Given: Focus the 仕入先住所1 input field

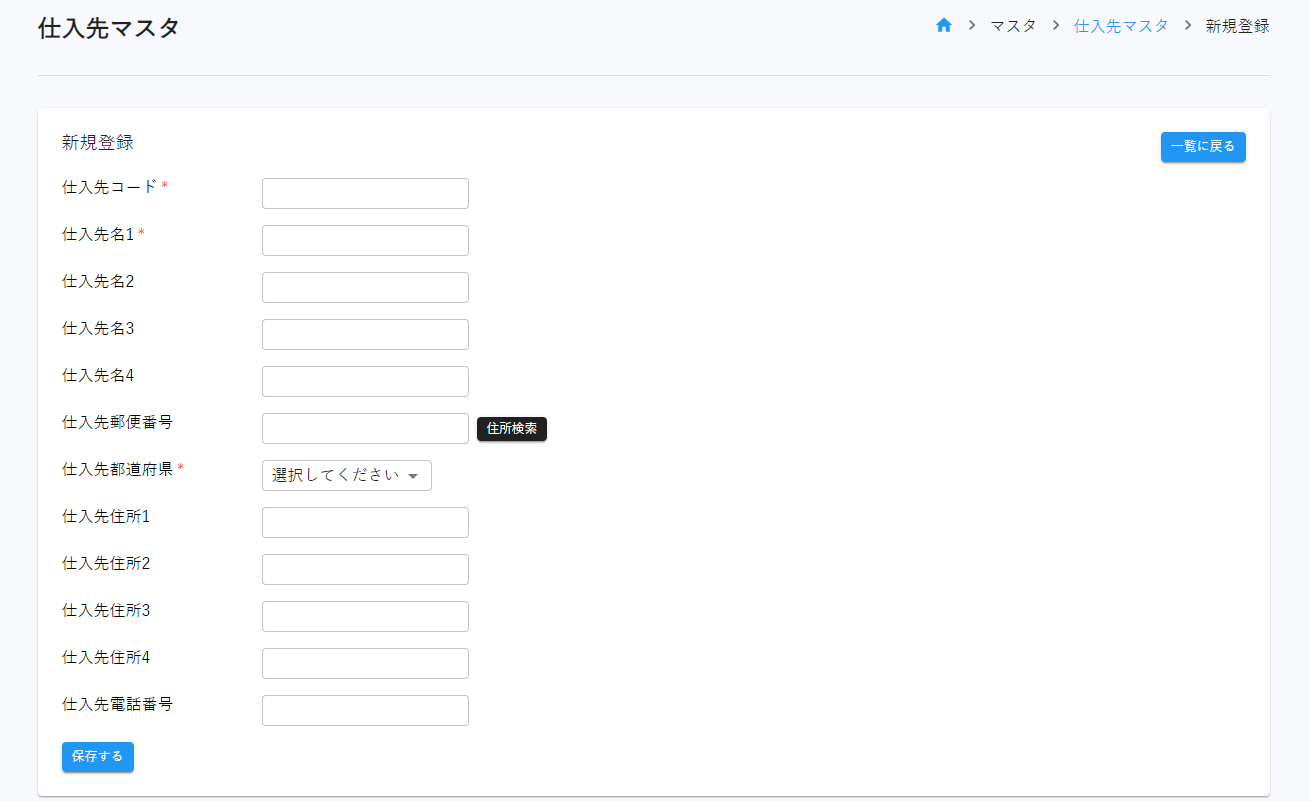Looking at the screenshot, I should pos(365,523).
